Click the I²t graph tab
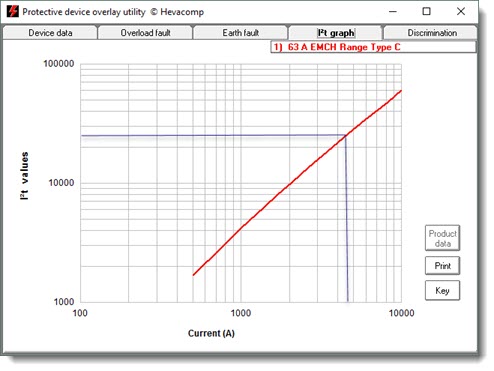 tap(336, 33)
